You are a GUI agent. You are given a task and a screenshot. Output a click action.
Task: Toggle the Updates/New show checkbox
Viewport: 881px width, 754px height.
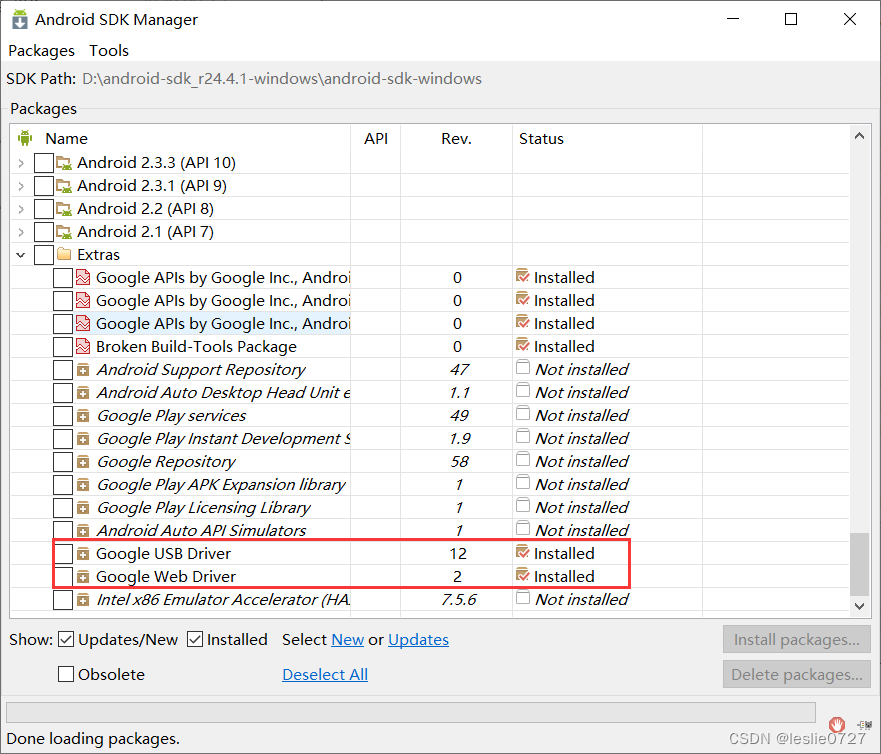[66, 639]
